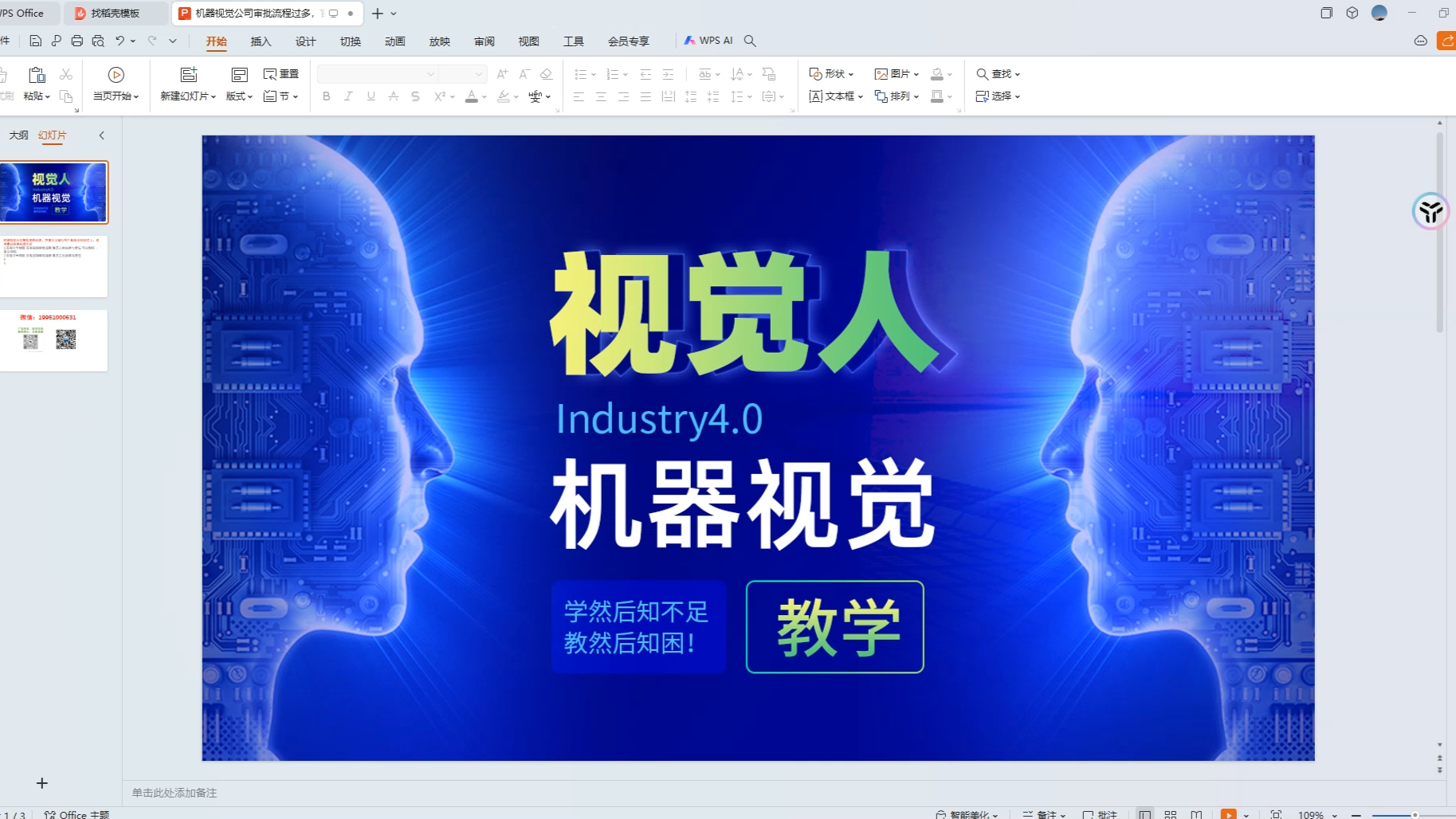1456x819 pixels.
Task: Open the Picture (图片) dropdown
Action: [897, 74]
